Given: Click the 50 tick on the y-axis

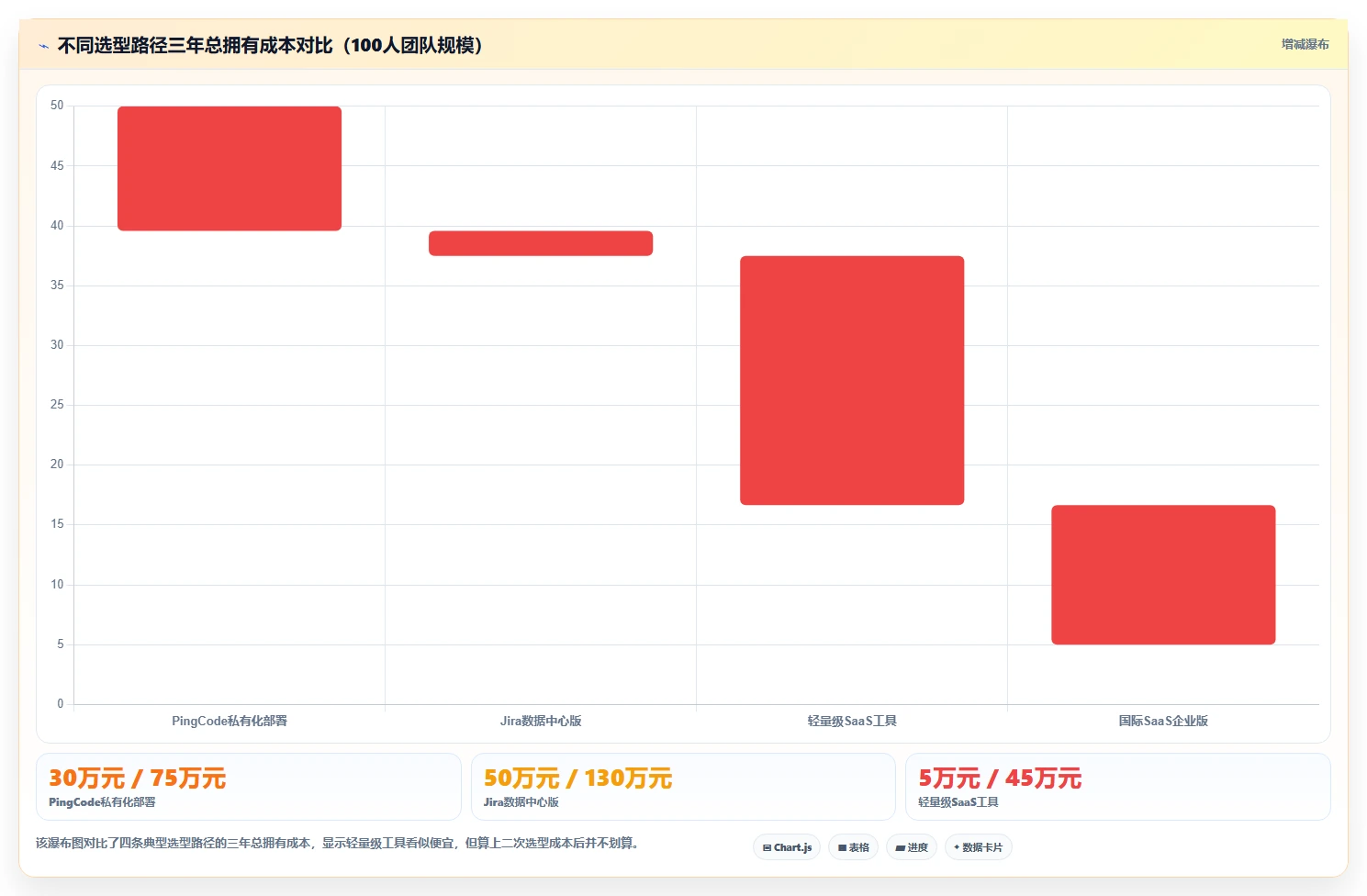Looking at the screenshot, I should 57,106.
